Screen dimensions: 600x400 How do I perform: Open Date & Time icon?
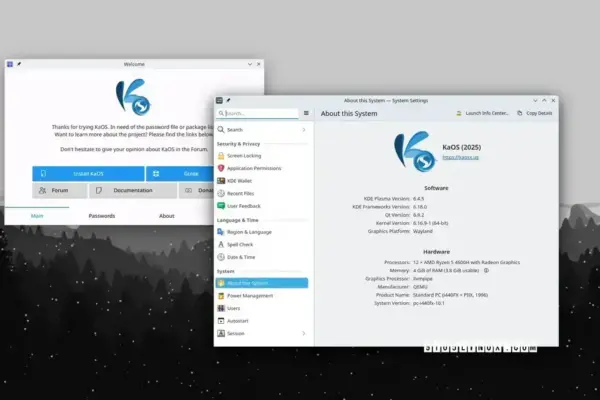tap(221, 257)
